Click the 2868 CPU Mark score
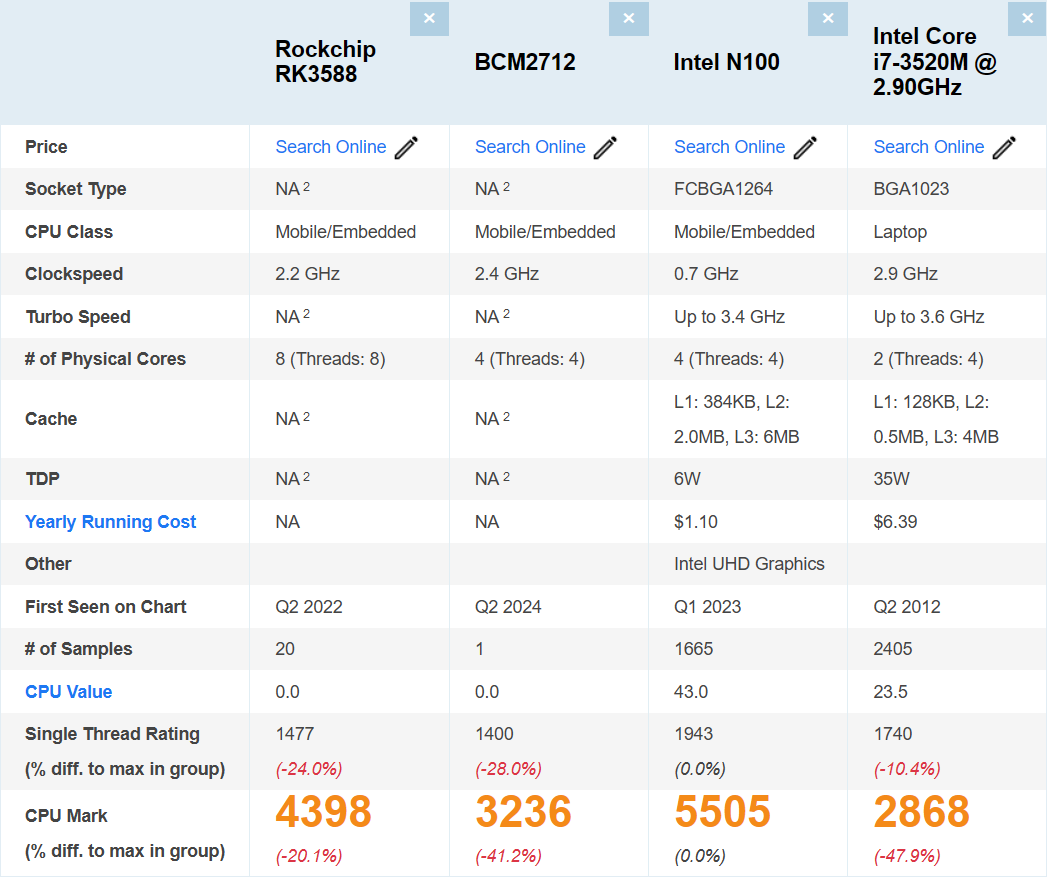 pos(921,813)
